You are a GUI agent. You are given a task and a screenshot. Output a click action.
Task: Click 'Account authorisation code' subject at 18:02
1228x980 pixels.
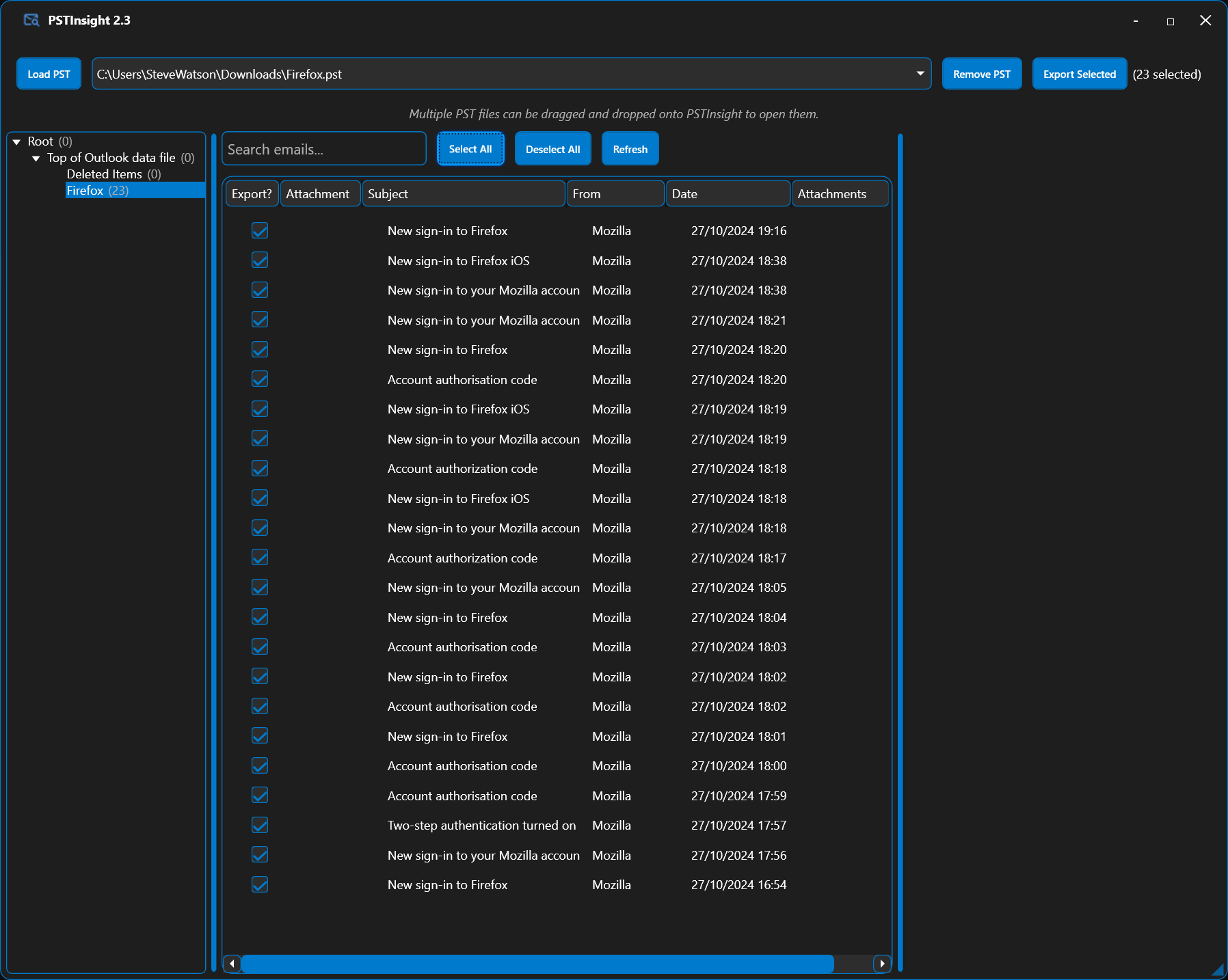coord(462,707)
